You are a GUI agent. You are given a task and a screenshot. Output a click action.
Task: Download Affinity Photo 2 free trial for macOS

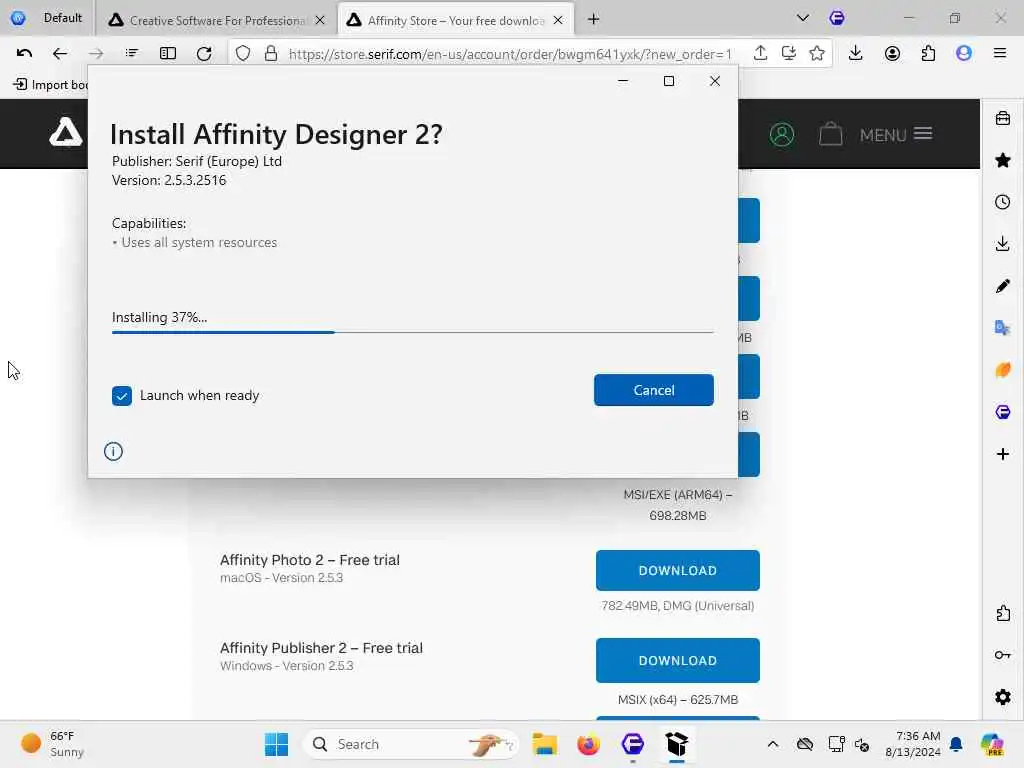677,570
